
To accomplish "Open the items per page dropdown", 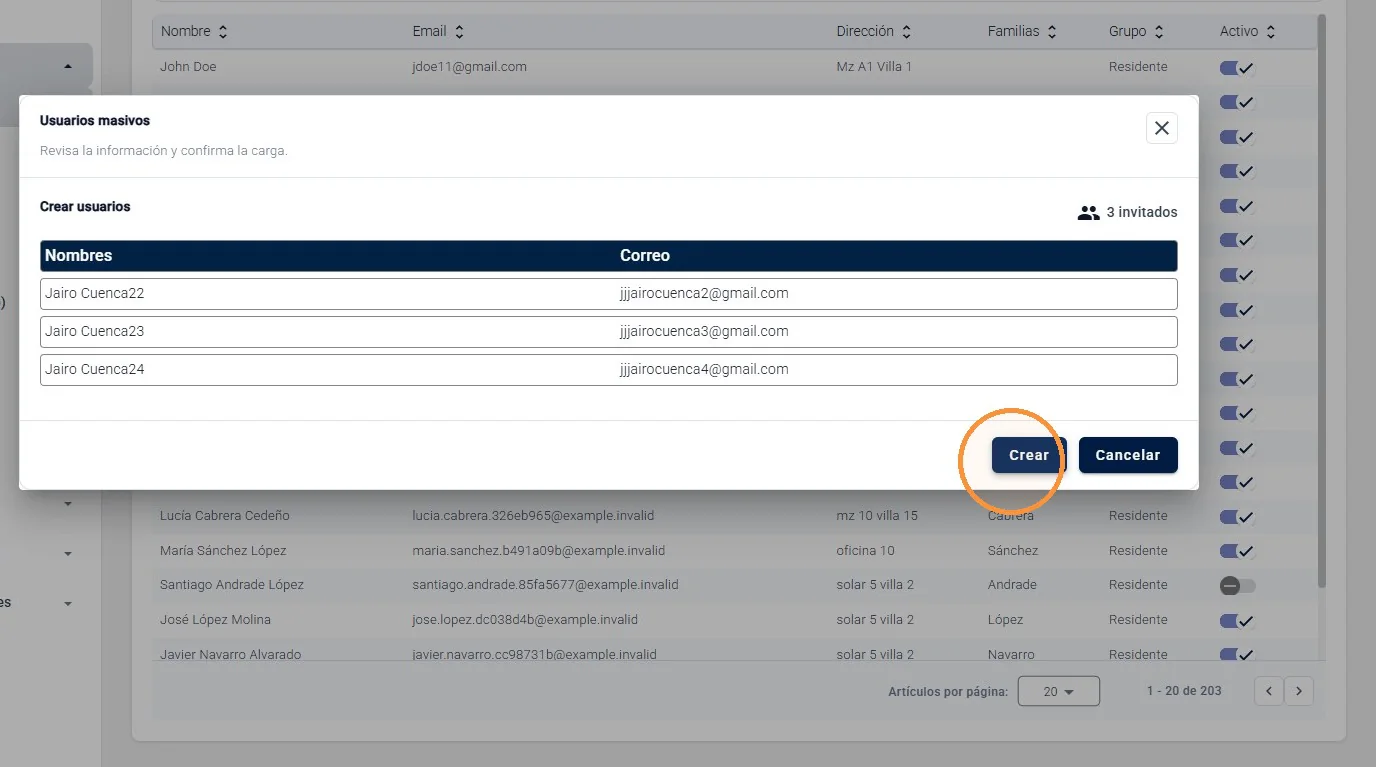I will [1058, 691].
